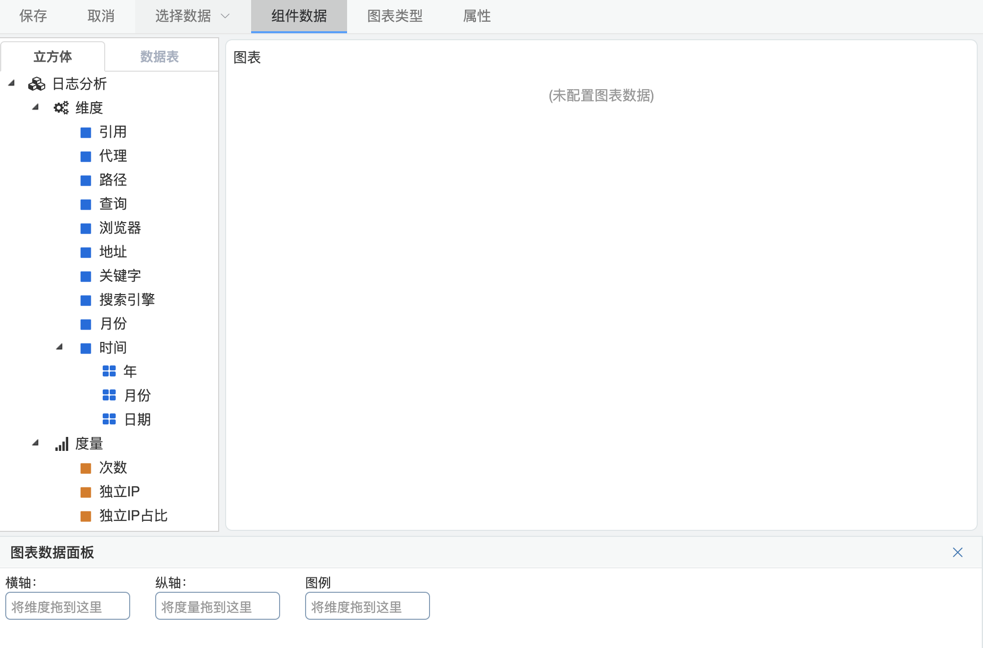Click the blue square icon beside 搜索引擎

tap(86, 300)
